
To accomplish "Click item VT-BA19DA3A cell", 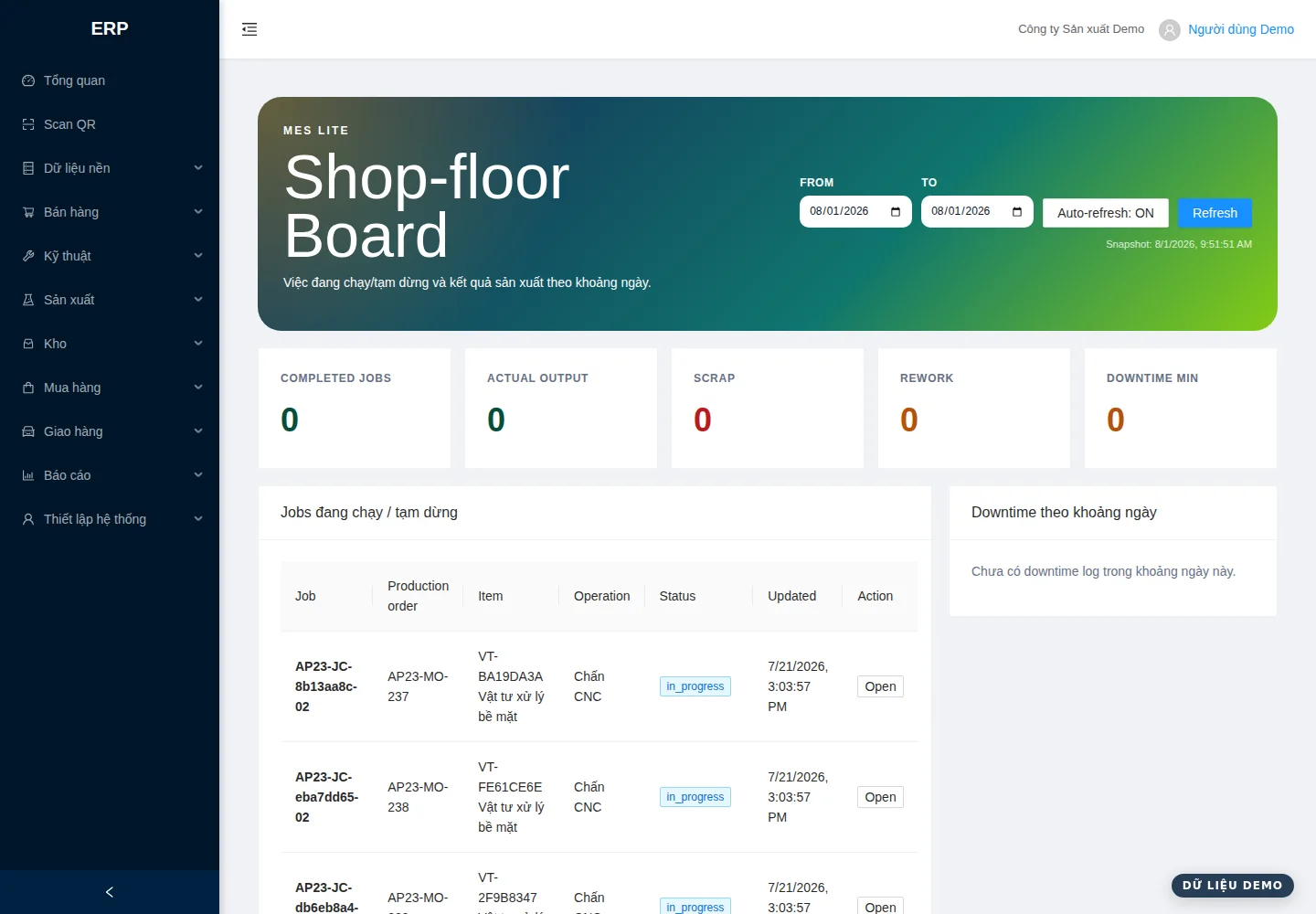I will (511, 686).
